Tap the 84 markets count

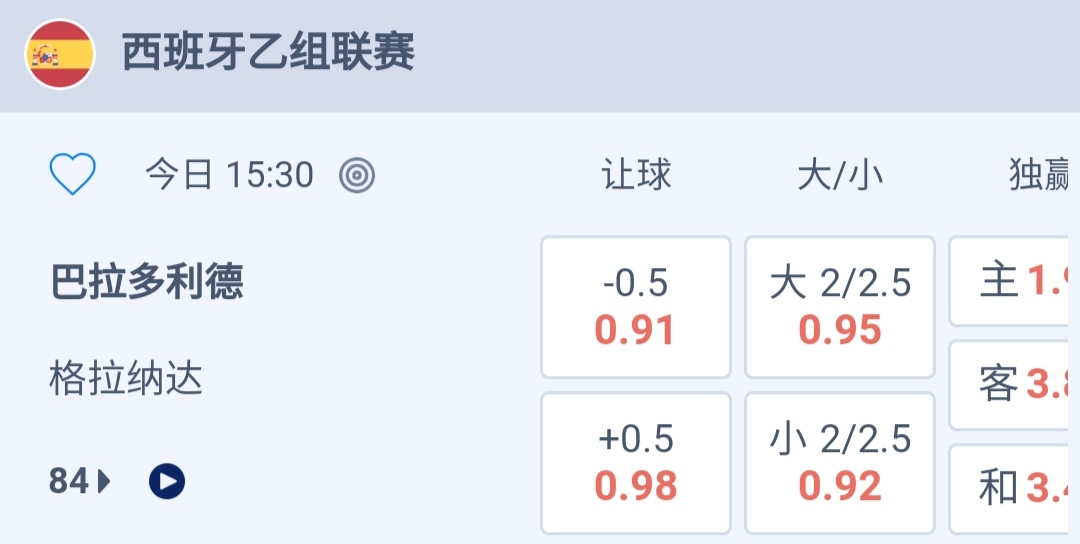(69, 482)
